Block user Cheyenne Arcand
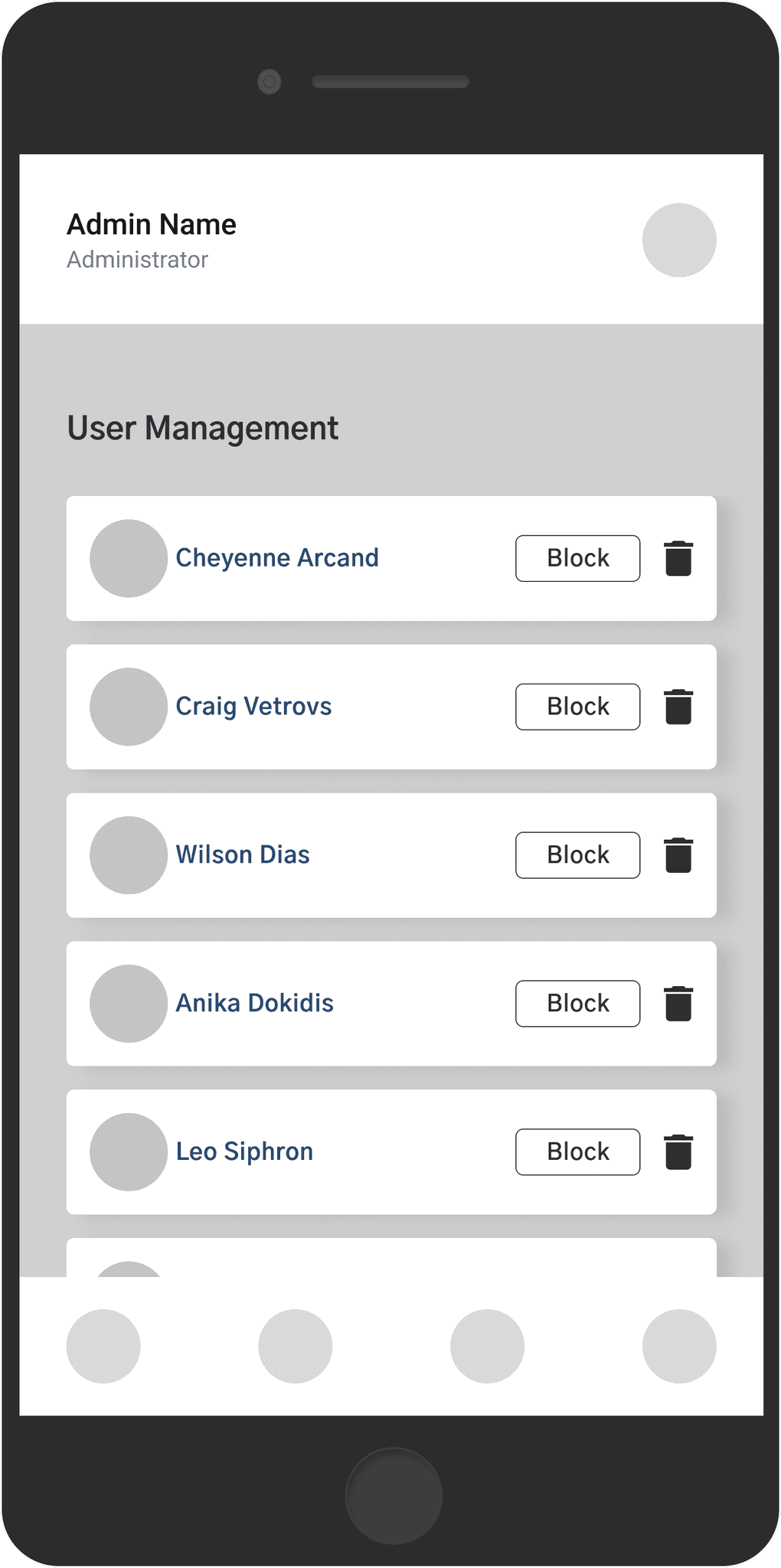The image size is (781, 1568). click(577, 558)
